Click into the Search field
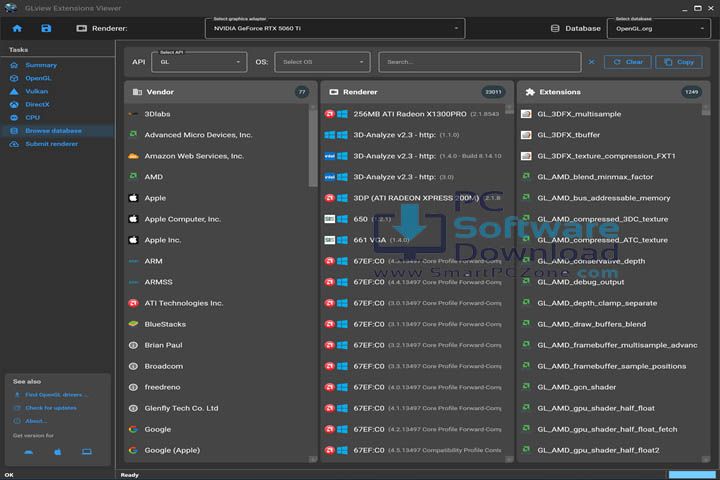 click(x=480, y=62)
